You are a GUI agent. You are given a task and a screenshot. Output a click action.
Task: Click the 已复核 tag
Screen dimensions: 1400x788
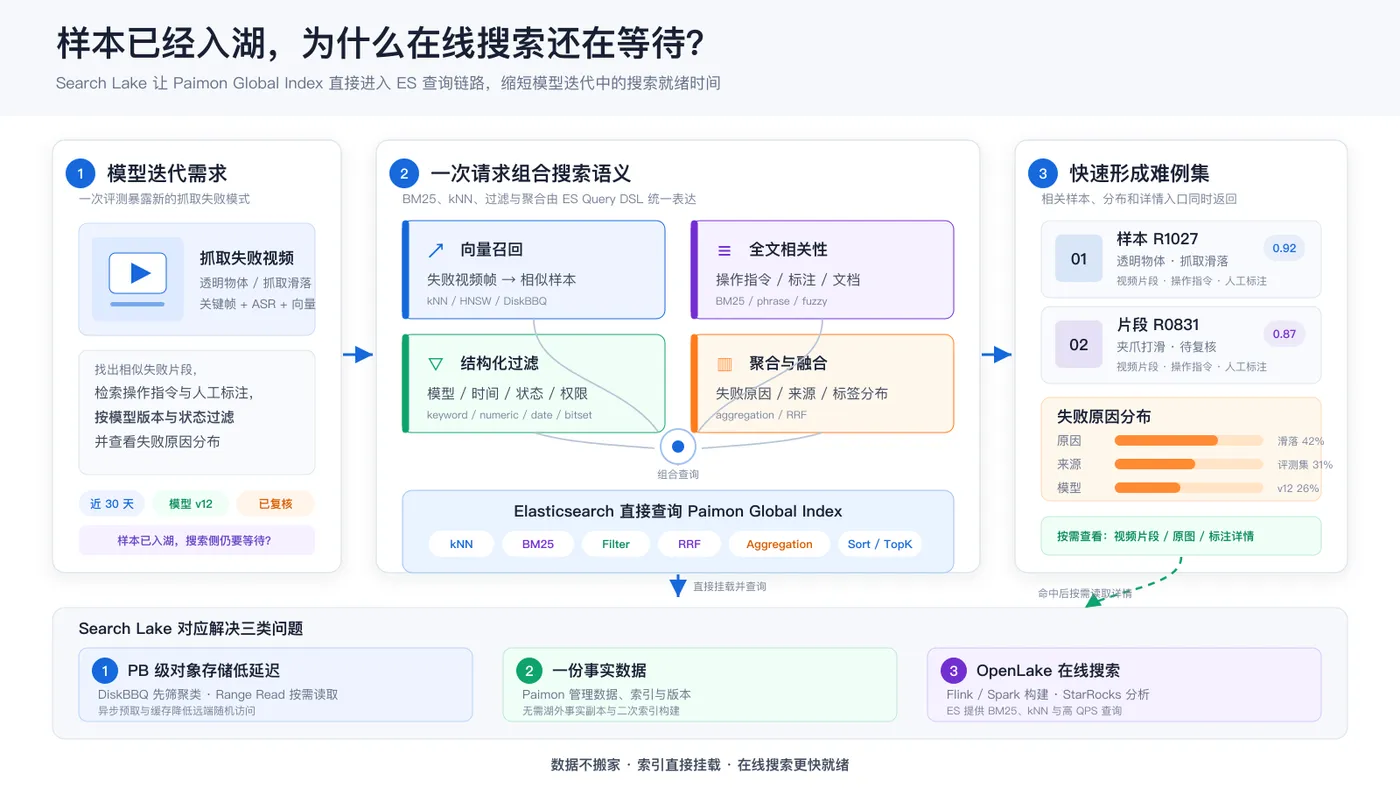(275, 504)
